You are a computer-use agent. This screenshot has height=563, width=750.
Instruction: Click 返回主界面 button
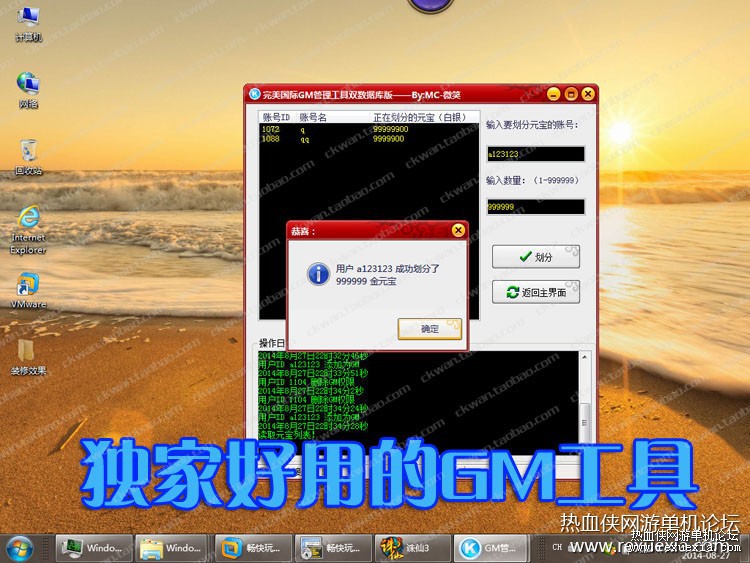point(536,292)
